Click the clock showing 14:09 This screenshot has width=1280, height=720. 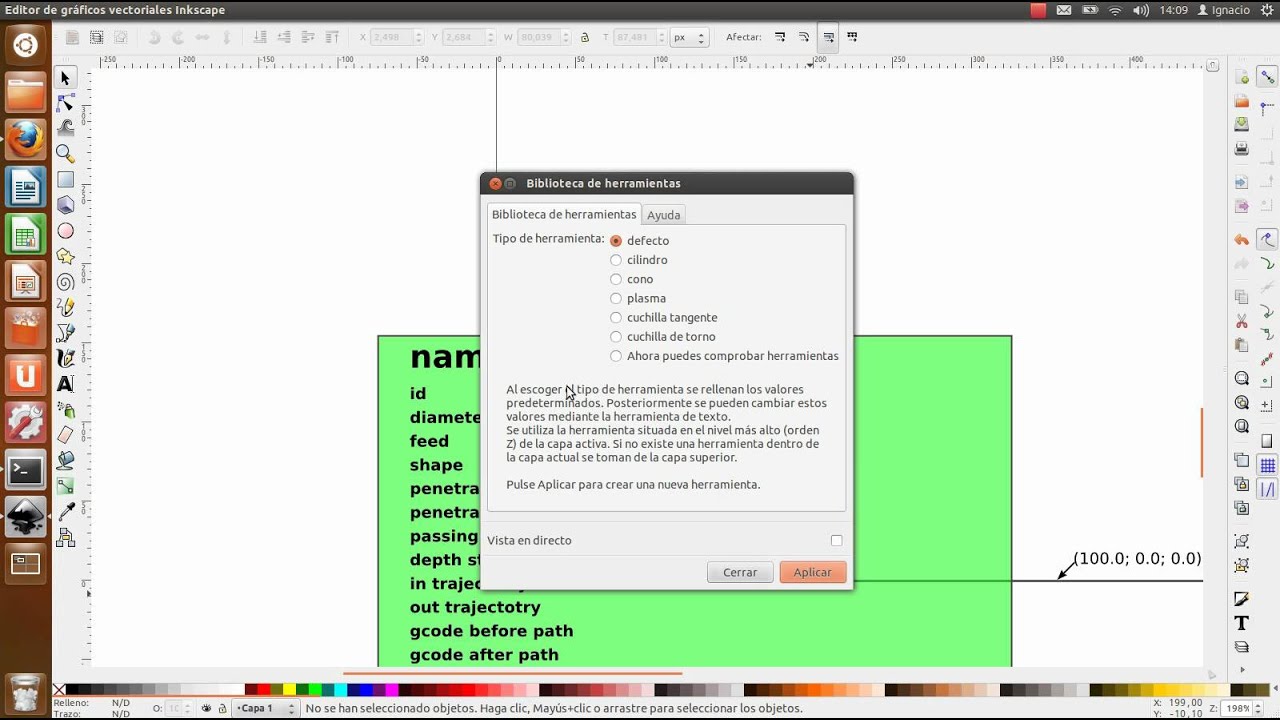[x=1174, y=10]
